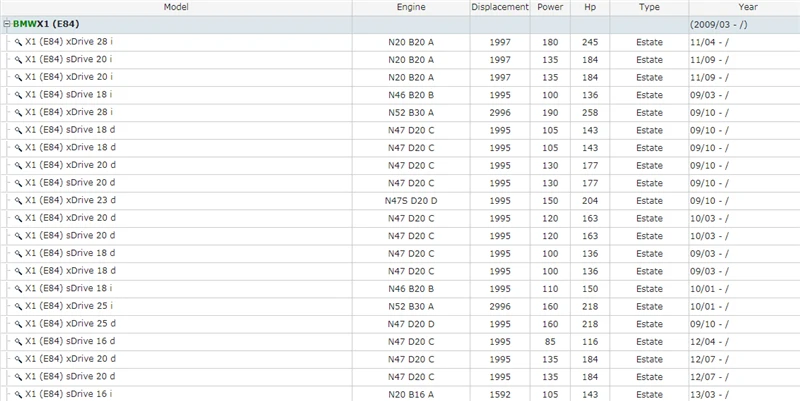Click magnifier icon for xDrive 20 d 12/07 row

tap(18, 360)
